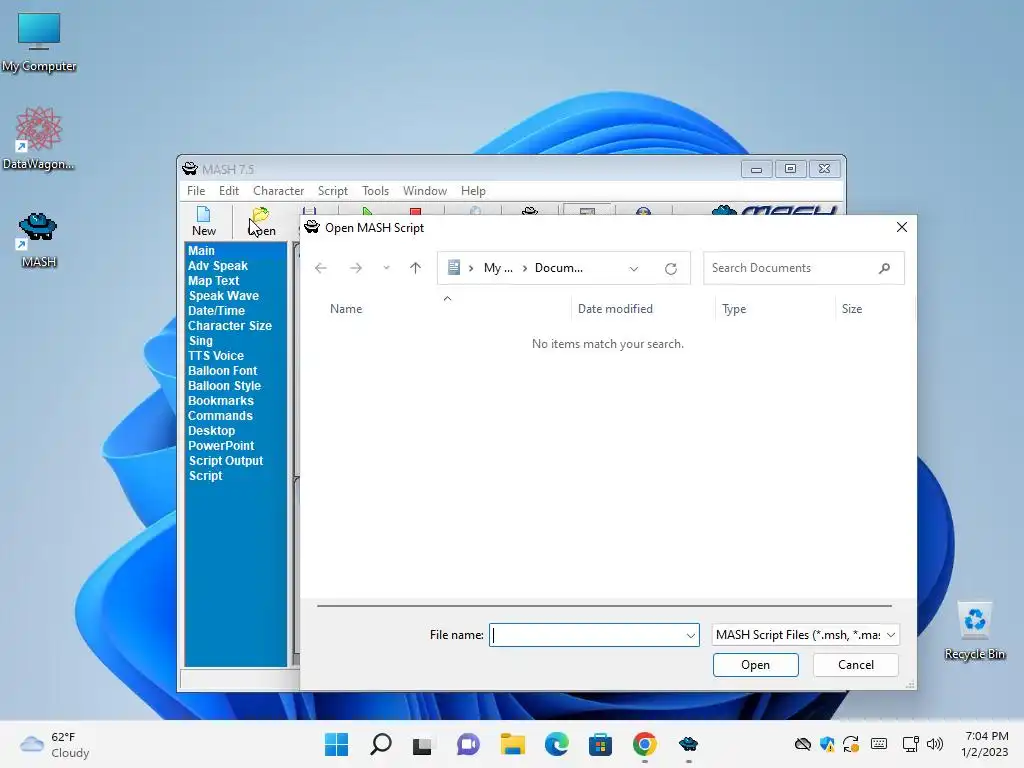Screen dimensions: 1024x768
Task: Select Desktop in the sidebar
Action: point(212,431)
